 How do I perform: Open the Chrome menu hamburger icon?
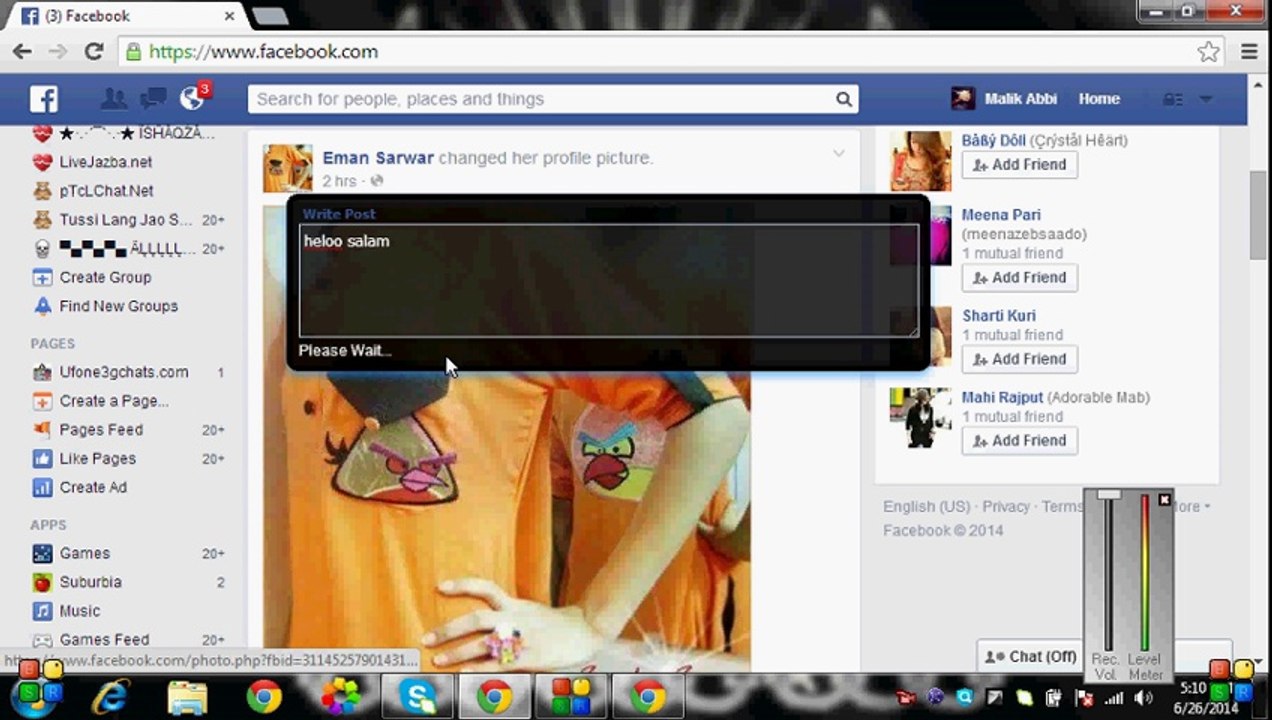click(1249, 52)
